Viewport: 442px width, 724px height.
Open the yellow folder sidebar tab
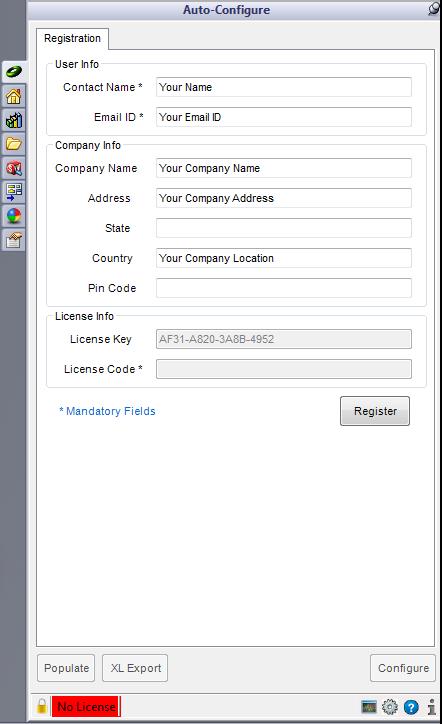pos(13,145)
